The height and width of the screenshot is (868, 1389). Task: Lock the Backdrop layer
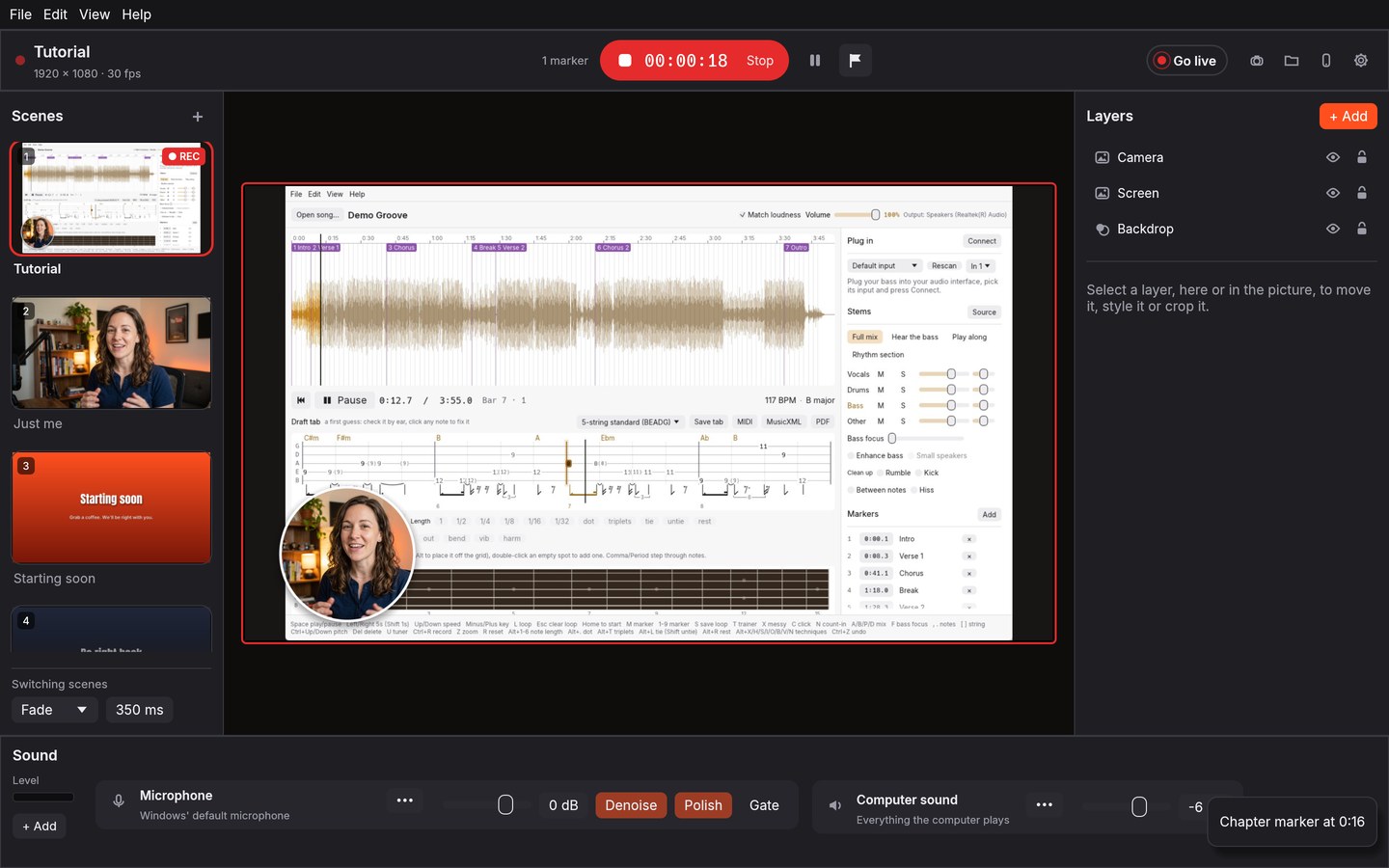[x=1362, y=229]
